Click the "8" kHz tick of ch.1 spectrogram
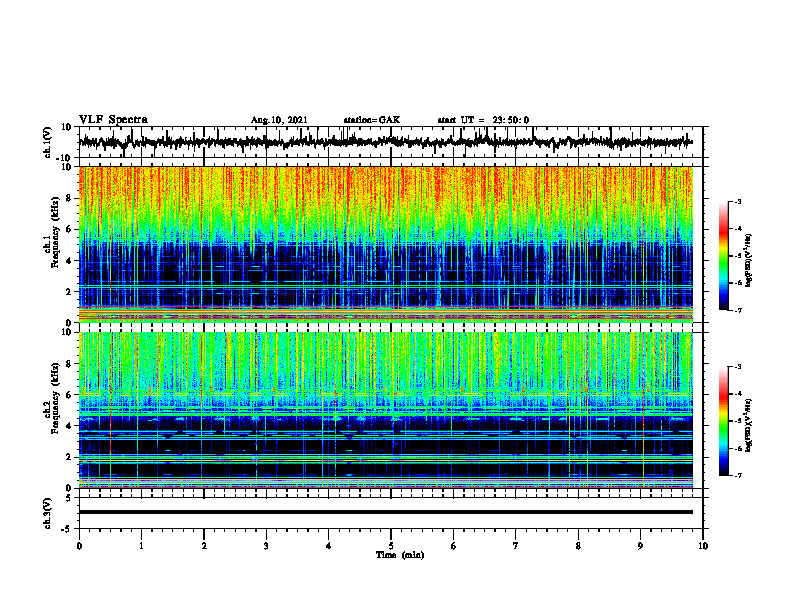The height and width of the screenshot is (612, 792). coord(69,198)
